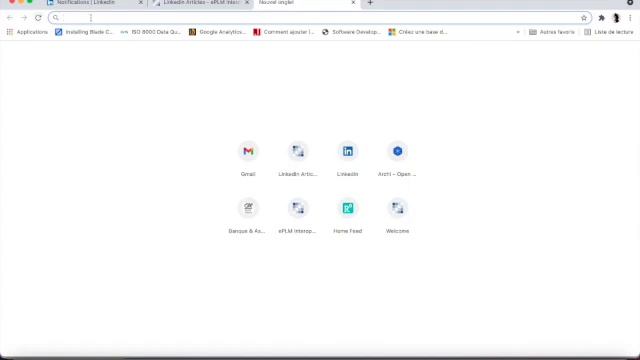
Task: Click the address bar input field
Action: click(320, 18)
